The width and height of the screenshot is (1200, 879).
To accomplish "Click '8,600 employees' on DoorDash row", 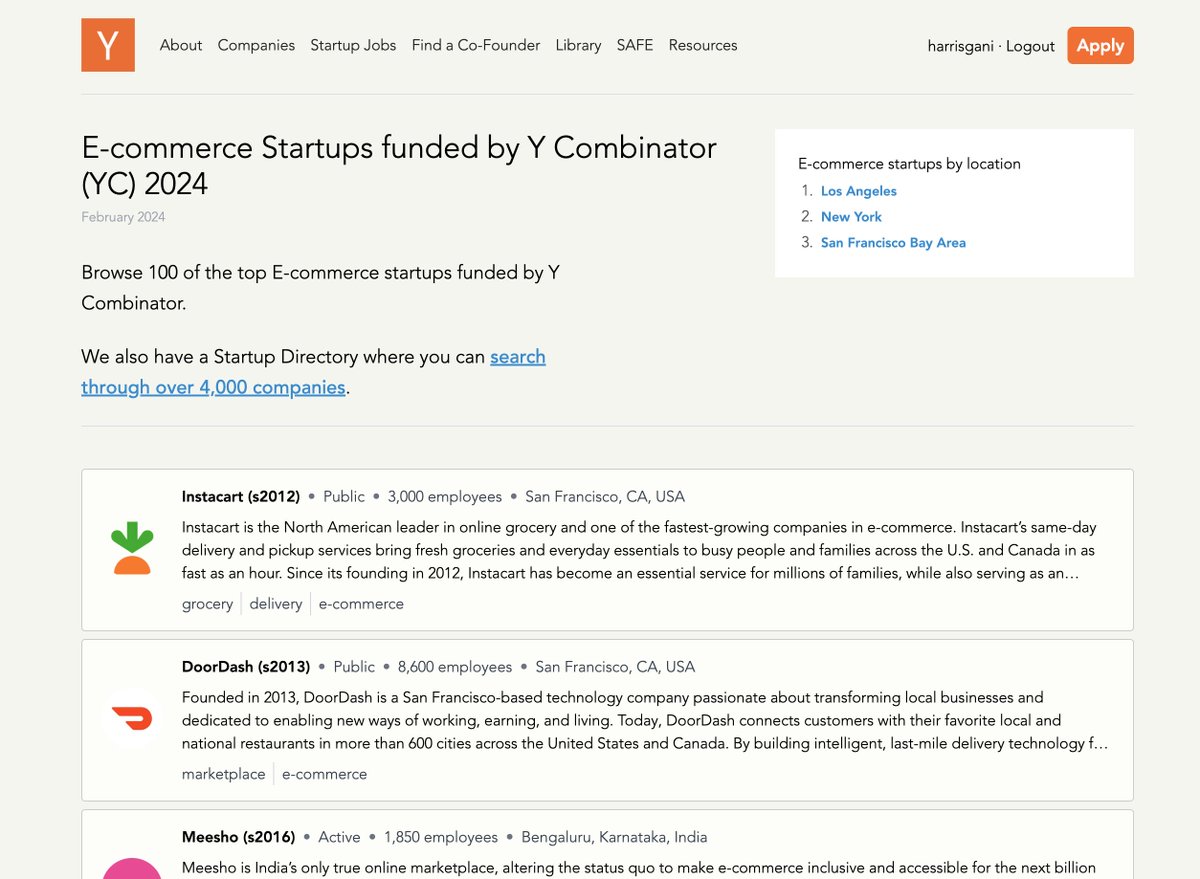I will point(455,667).
